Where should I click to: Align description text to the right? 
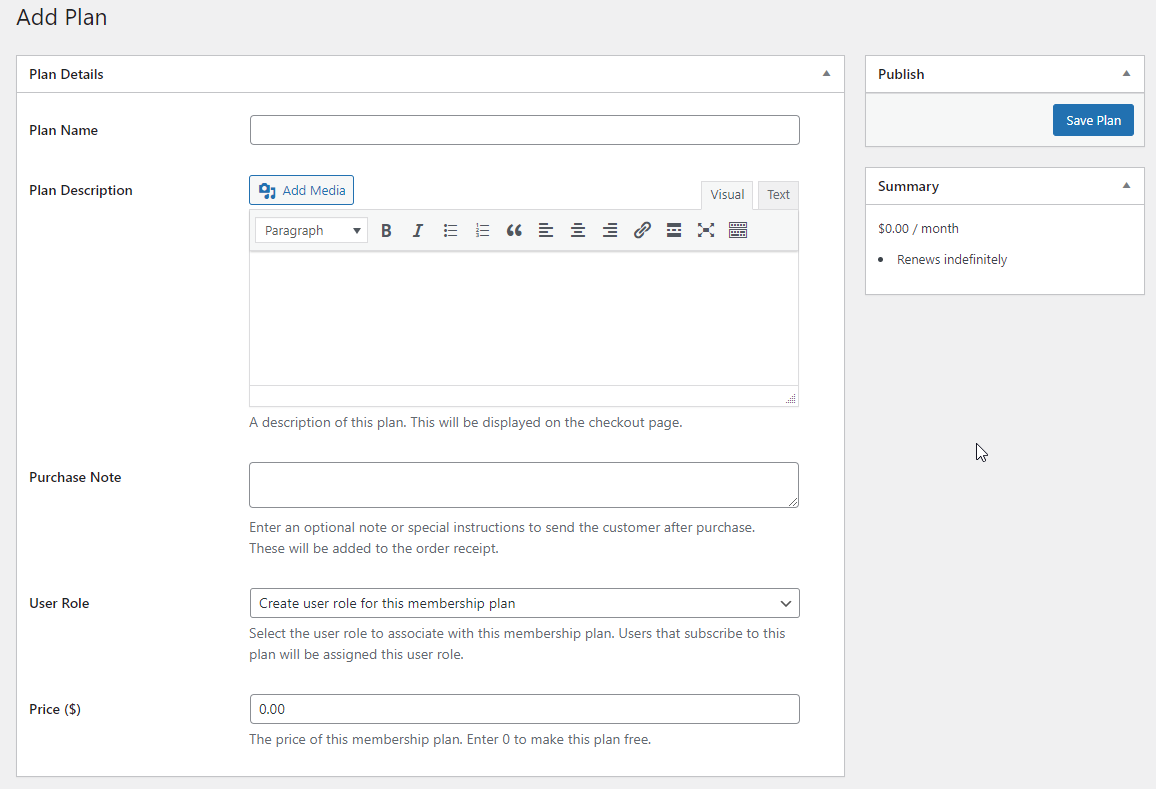(610, 230)
